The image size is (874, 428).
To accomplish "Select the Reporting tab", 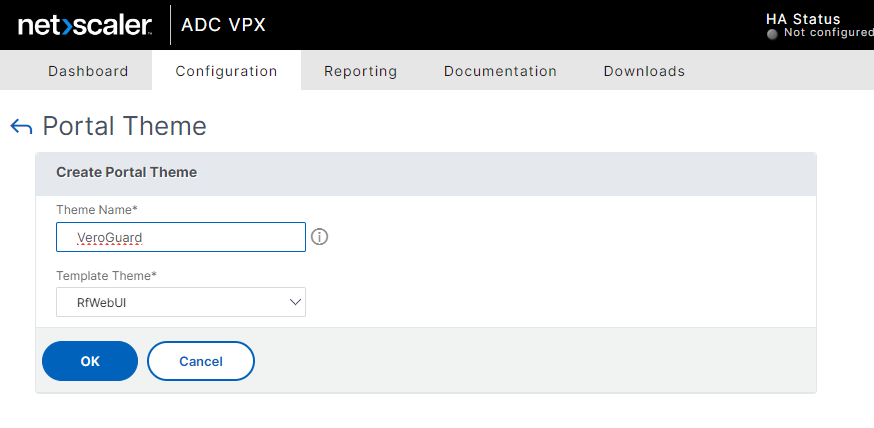I will coord(360,71).
